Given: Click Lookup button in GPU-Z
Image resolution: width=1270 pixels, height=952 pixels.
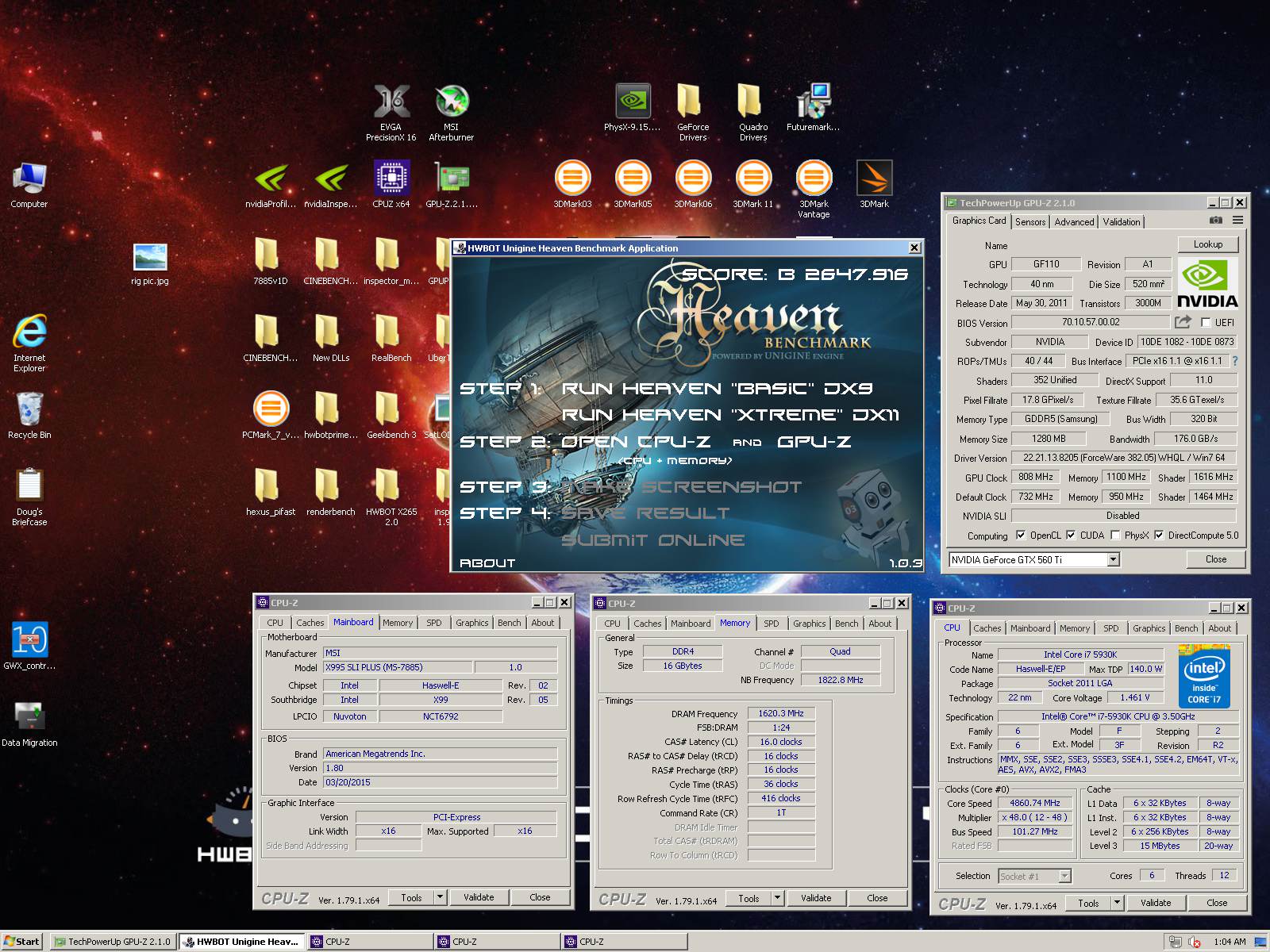Looking at the screenshot, I should (x=1207, y=244).
